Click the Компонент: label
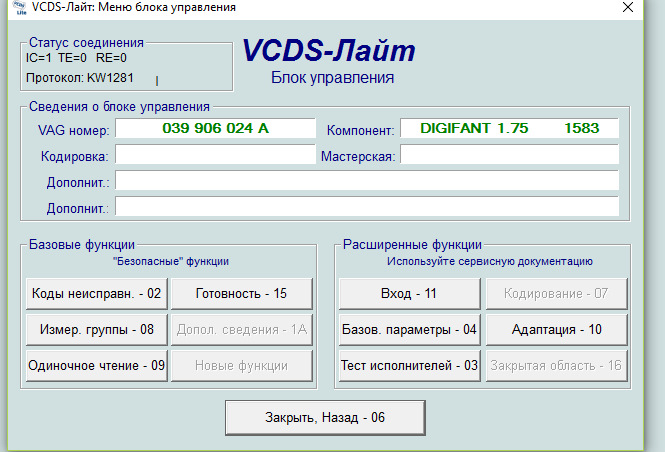This screenshot has height=452, width=665. [360, 130]
